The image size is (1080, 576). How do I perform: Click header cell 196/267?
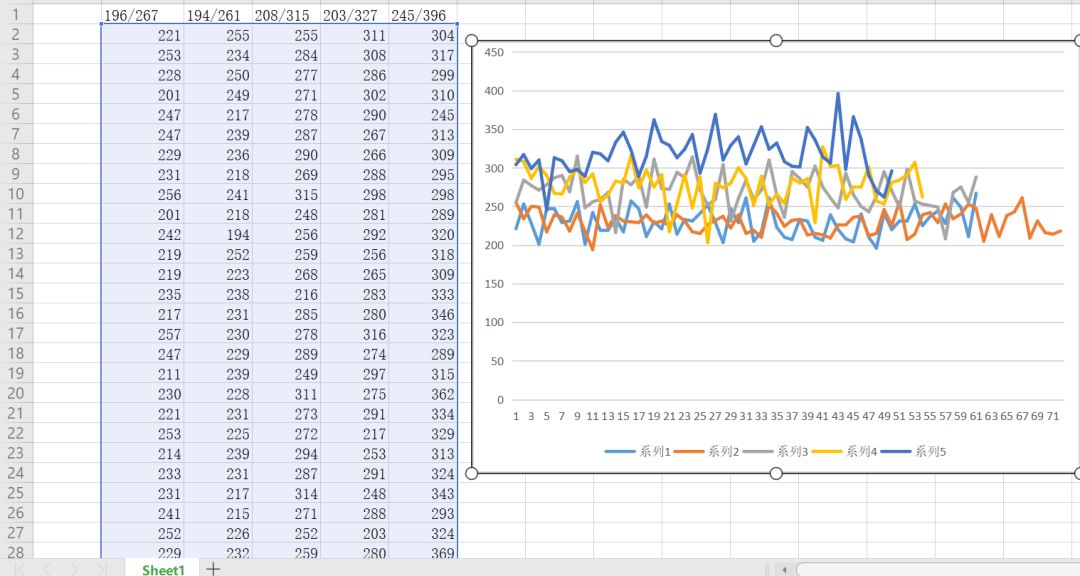pos(143,15)
